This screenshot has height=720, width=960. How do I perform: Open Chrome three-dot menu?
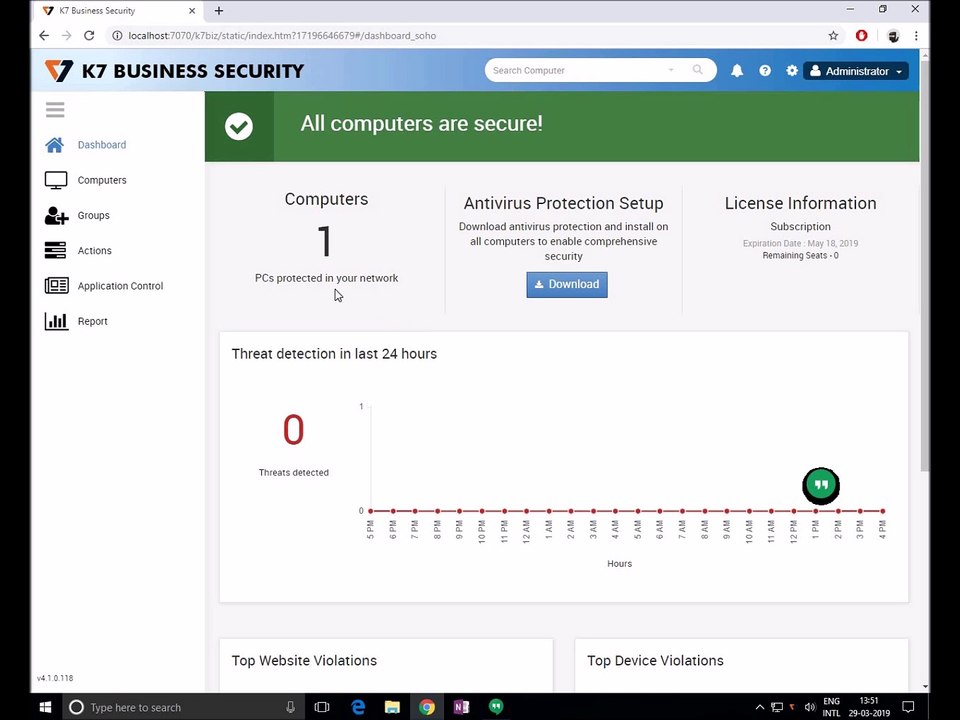pos(916,36)
